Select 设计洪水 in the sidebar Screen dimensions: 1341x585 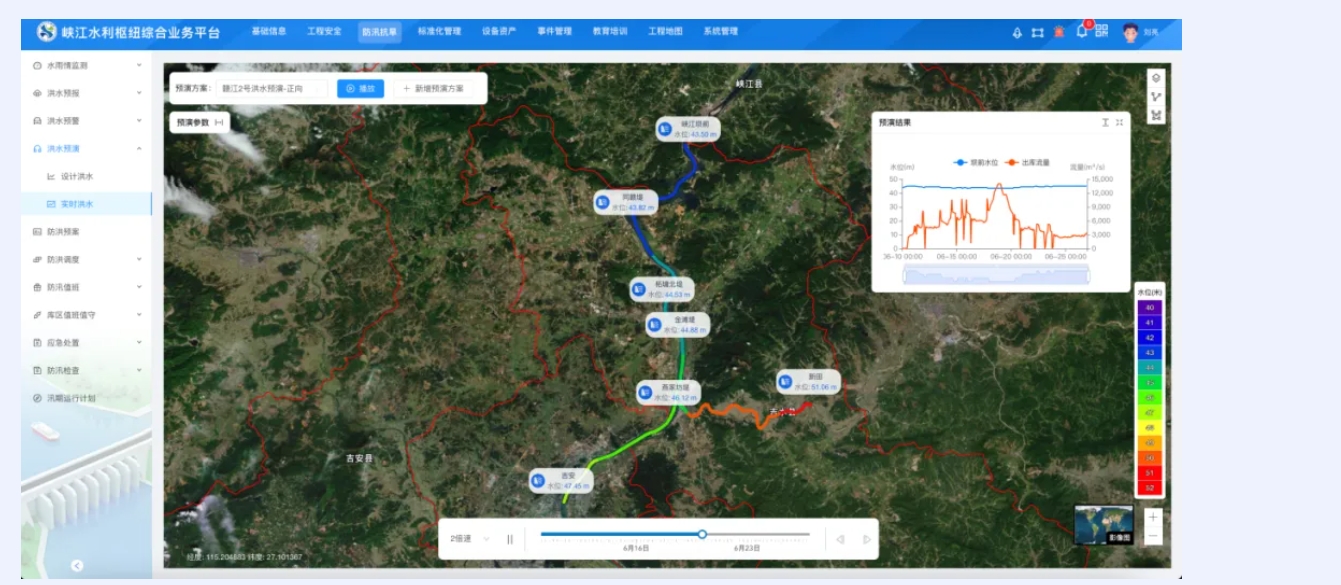point(76,177)
